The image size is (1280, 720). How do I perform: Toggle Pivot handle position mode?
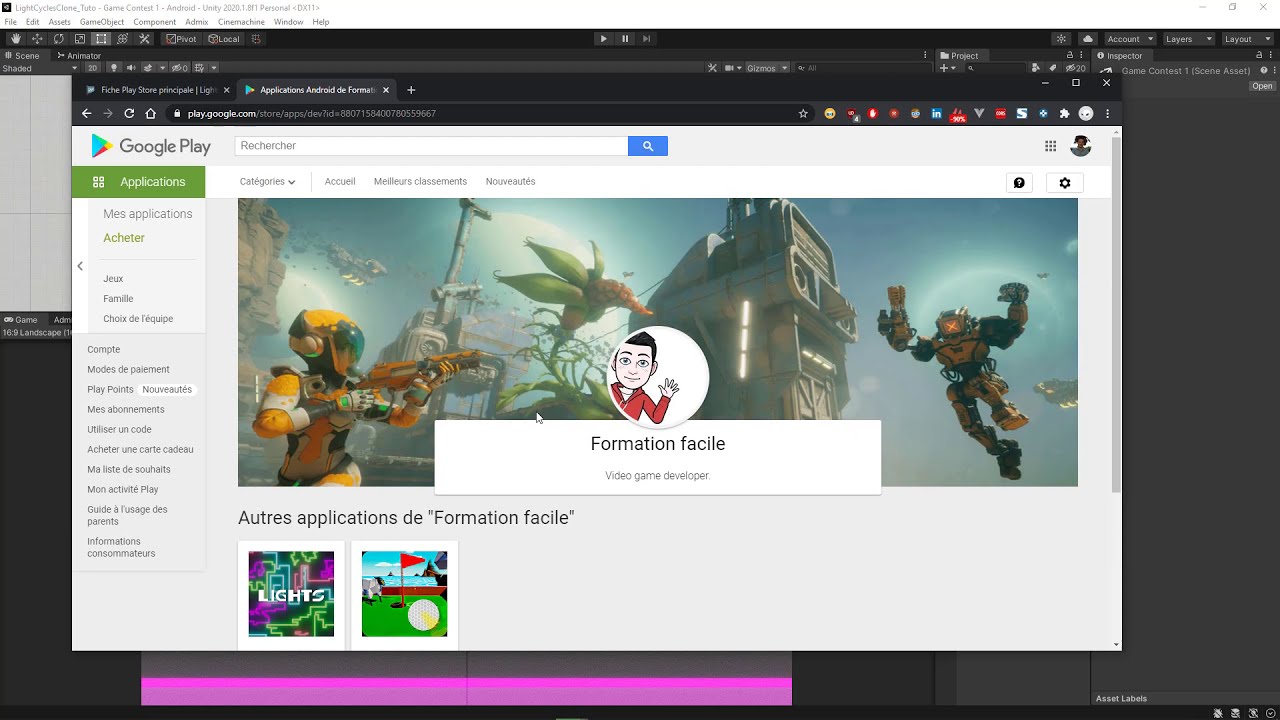coord(182,39)
